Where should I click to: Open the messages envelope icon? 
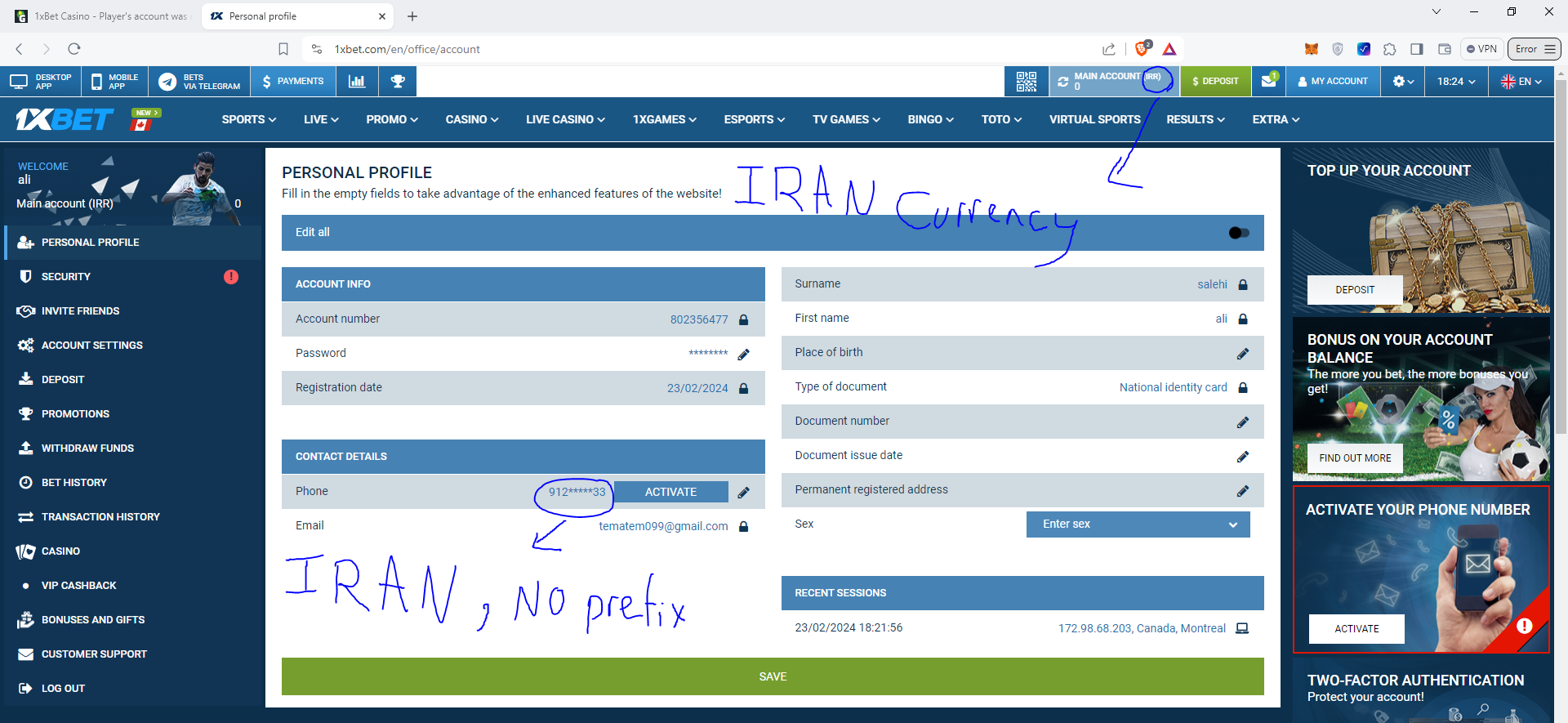1269,81
